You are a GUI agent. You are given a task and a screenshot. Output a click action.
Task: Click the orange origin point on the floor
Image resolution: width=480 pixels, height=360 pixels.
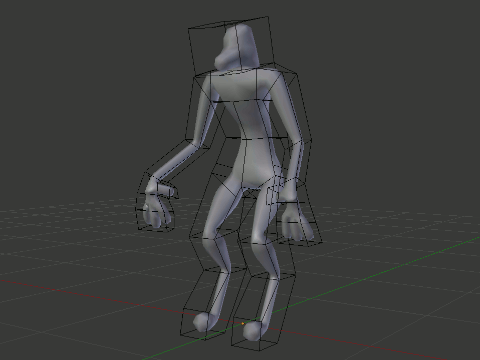point(243,323)
